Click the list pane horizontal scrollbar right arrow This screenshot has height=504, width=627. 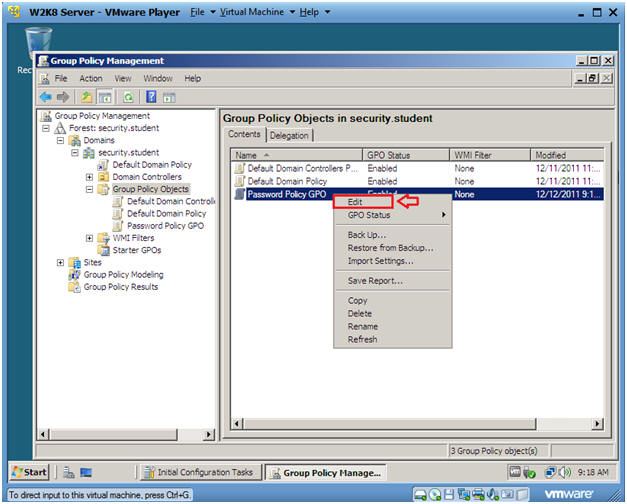[597, 424]
